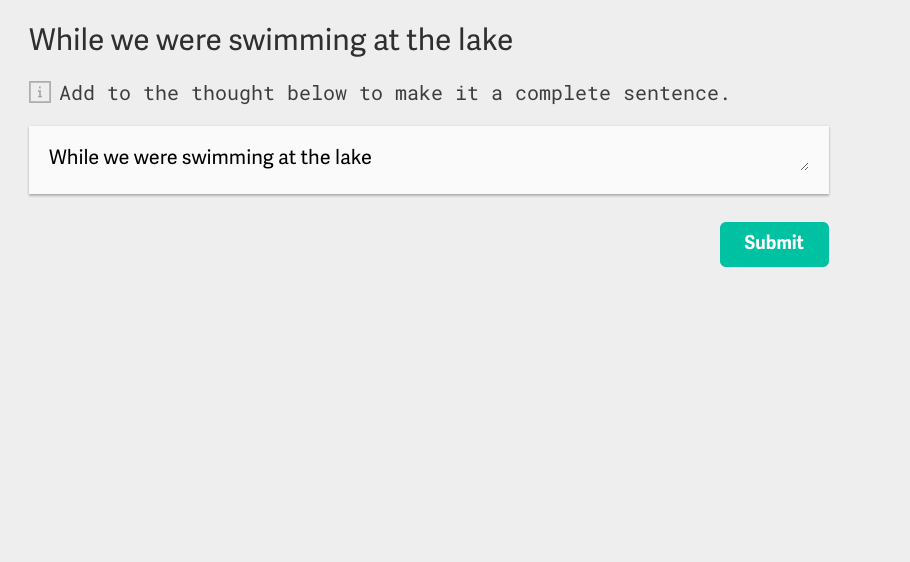Focus the sentence completion text box
The width and height of the screenshot is (910, 562).
429,160
